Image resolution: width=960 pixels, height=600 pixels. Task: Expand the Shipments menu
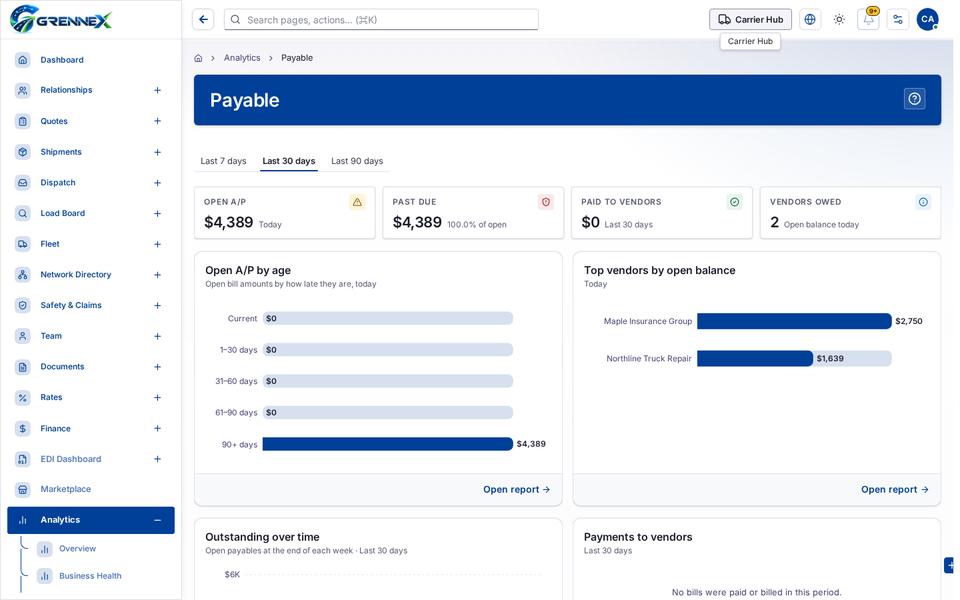(x=157, y=152)
